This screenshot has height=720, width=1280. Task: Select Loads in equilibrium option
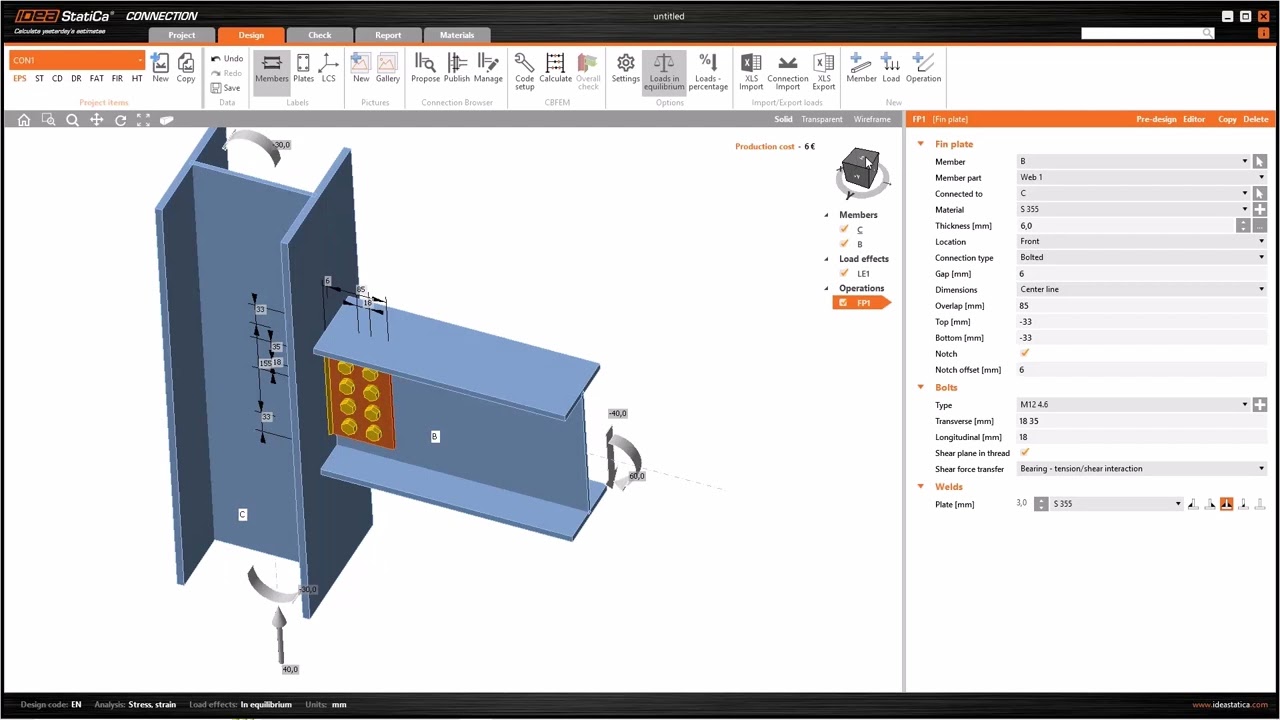(x=664, y=71)
